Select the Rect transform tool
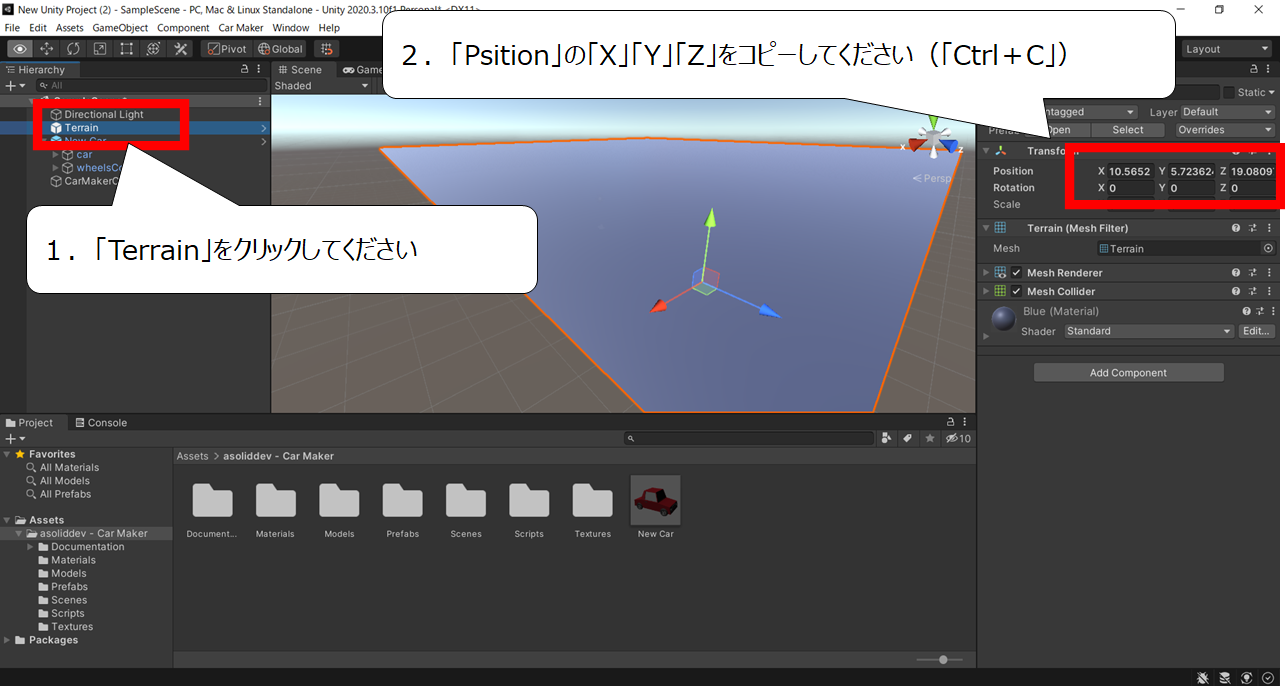 click(x=127, y=49)
